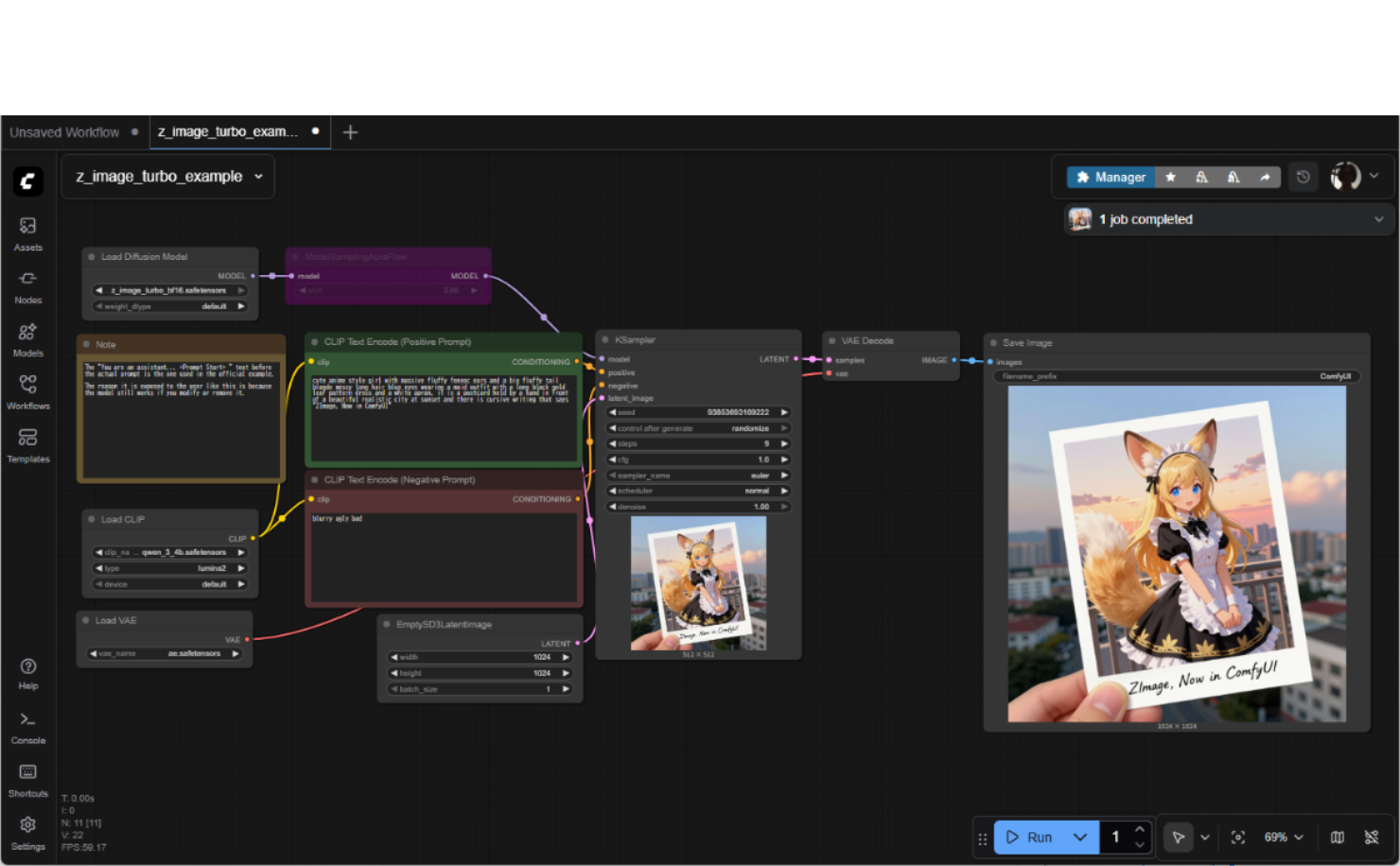Open the Run options dropdown arrow
The height and width of the screenshot is (866, 1400).
tap(1080, 837)
